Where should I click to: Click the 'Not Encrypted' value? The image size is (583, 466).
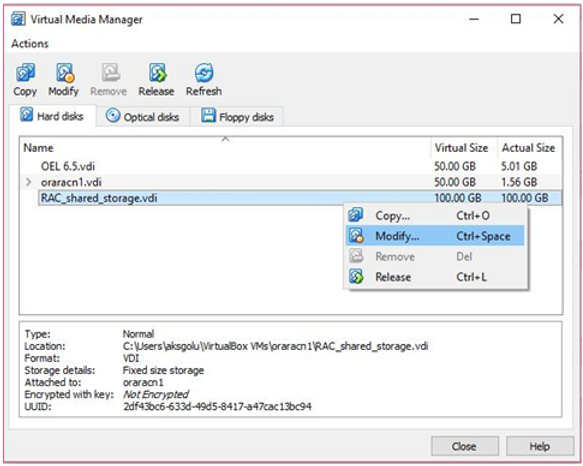pos(156,394)
